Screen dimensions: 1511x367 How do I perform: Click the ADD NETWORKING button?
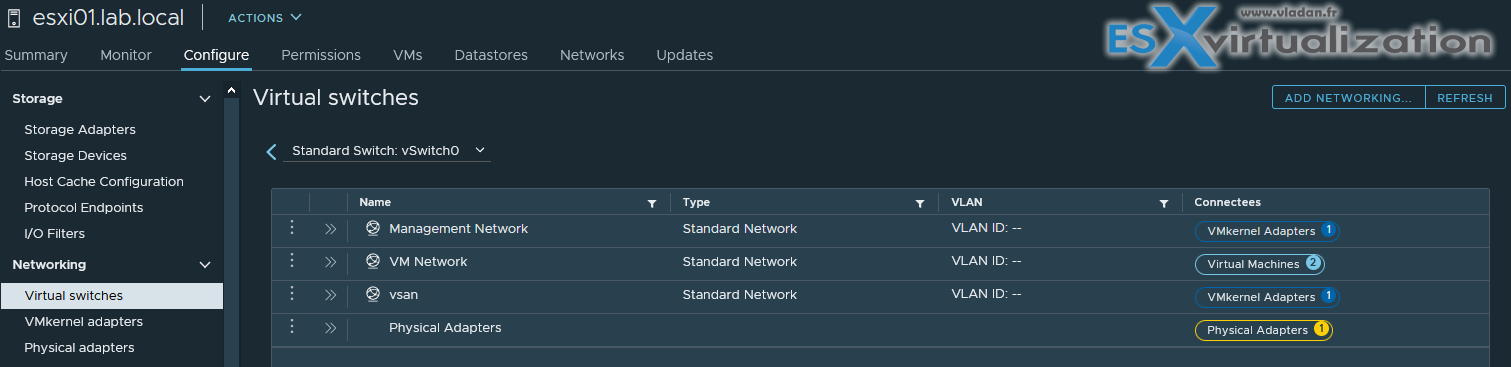click(x=1348, y=97)
